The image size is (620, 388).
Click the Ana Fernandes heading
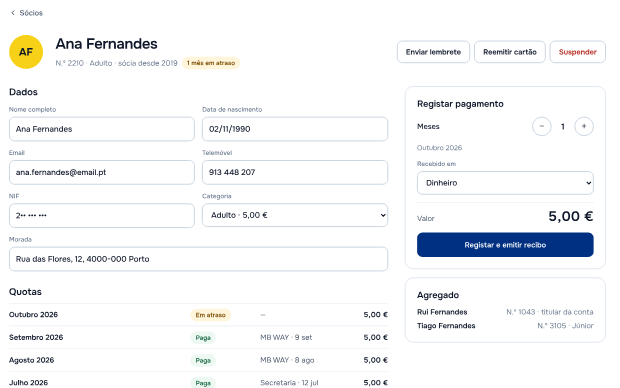(106, 44)
